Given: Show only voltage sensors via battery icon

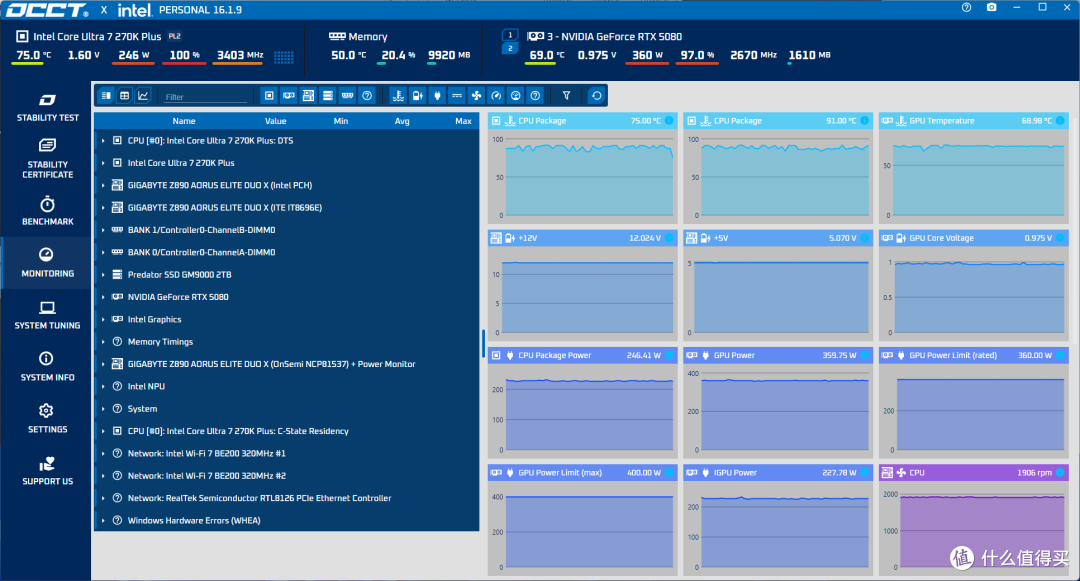Looking at the screenshot, I should (417, 96).
